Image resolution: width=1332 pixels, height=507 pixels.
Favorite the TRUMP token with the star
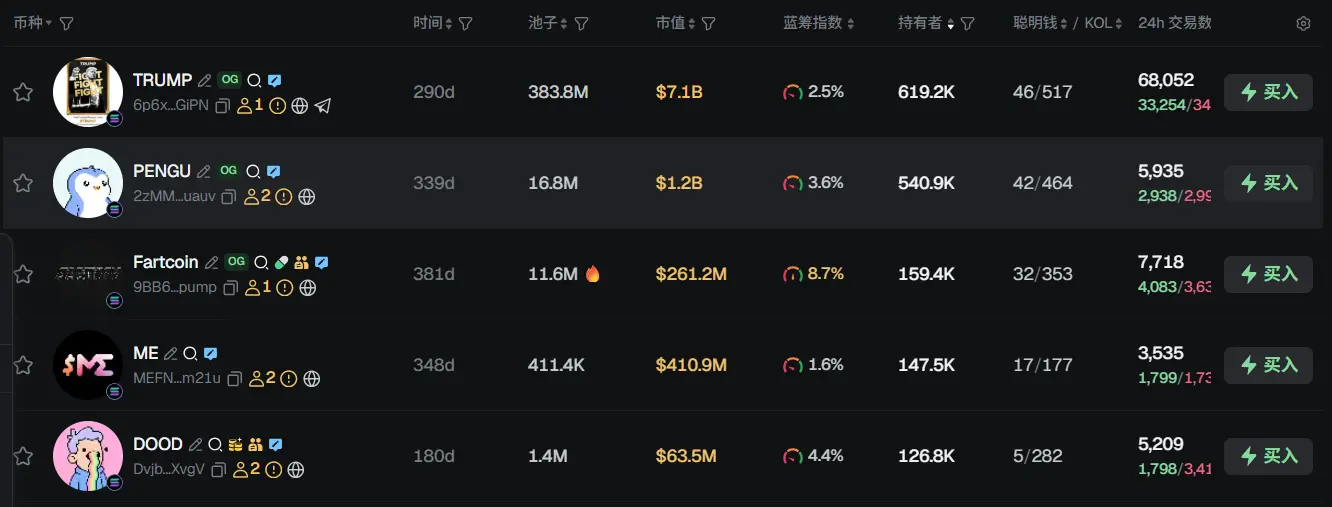(23, 92)
